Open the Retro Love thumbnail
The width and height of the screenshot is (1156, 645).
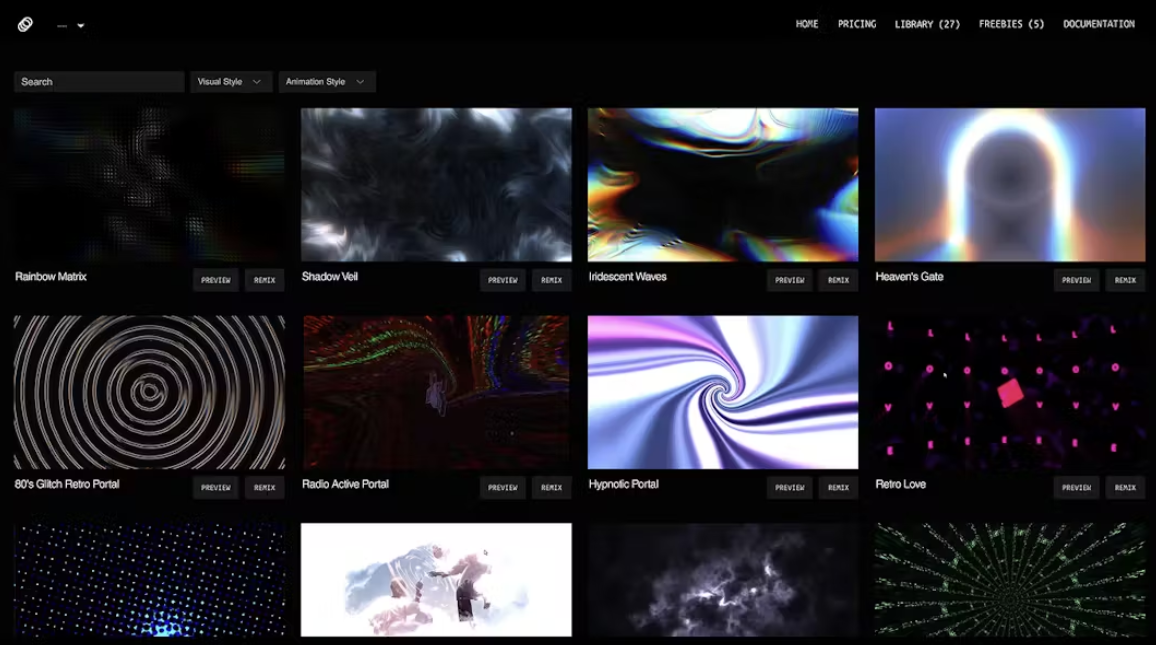1010,392
